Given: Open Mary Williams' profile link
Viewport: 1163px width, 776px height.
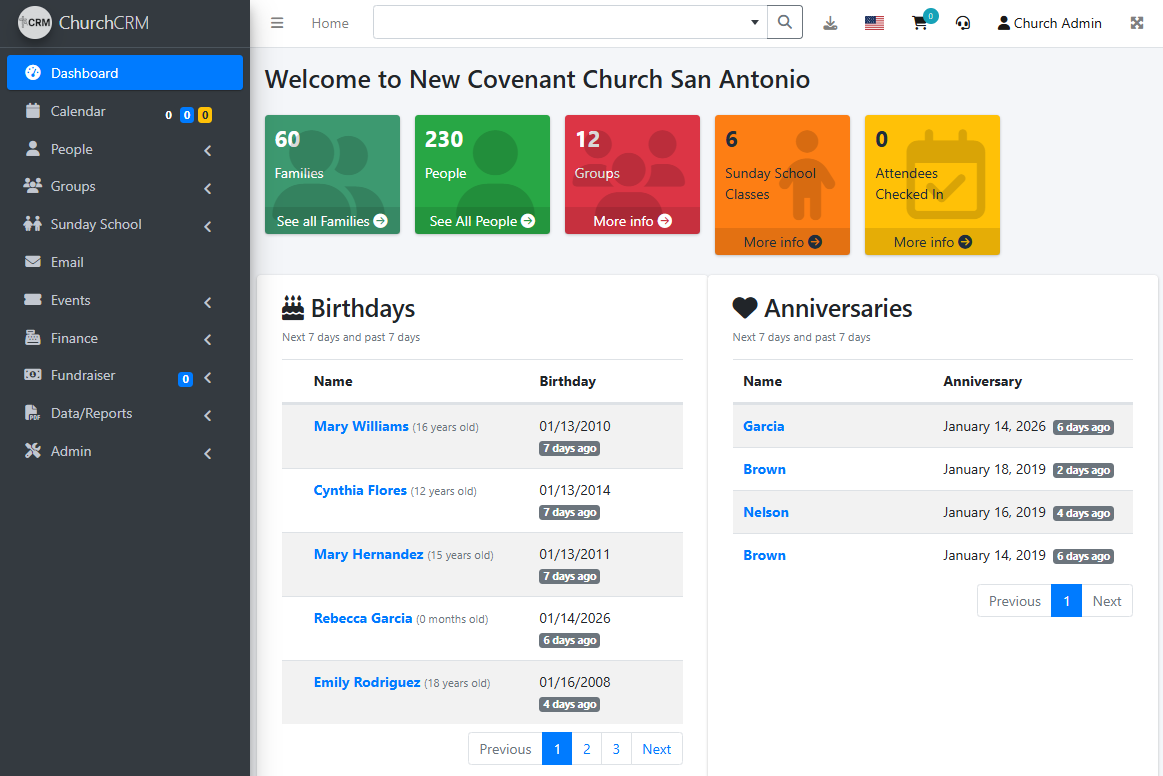Looking at the screenshot, I should click(x=361, y=426).
